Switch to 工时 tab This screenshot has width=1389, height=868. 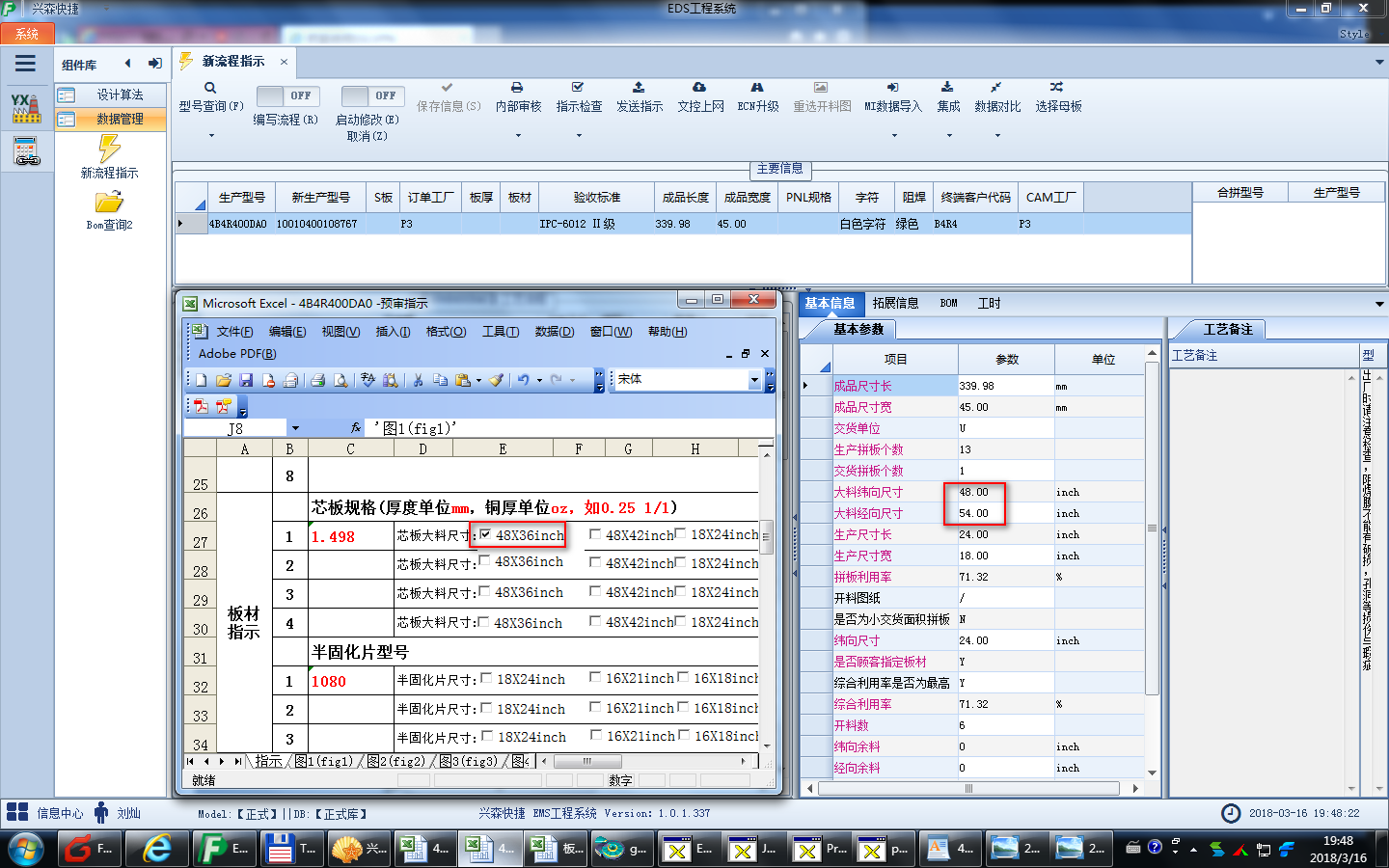point(989,303)
